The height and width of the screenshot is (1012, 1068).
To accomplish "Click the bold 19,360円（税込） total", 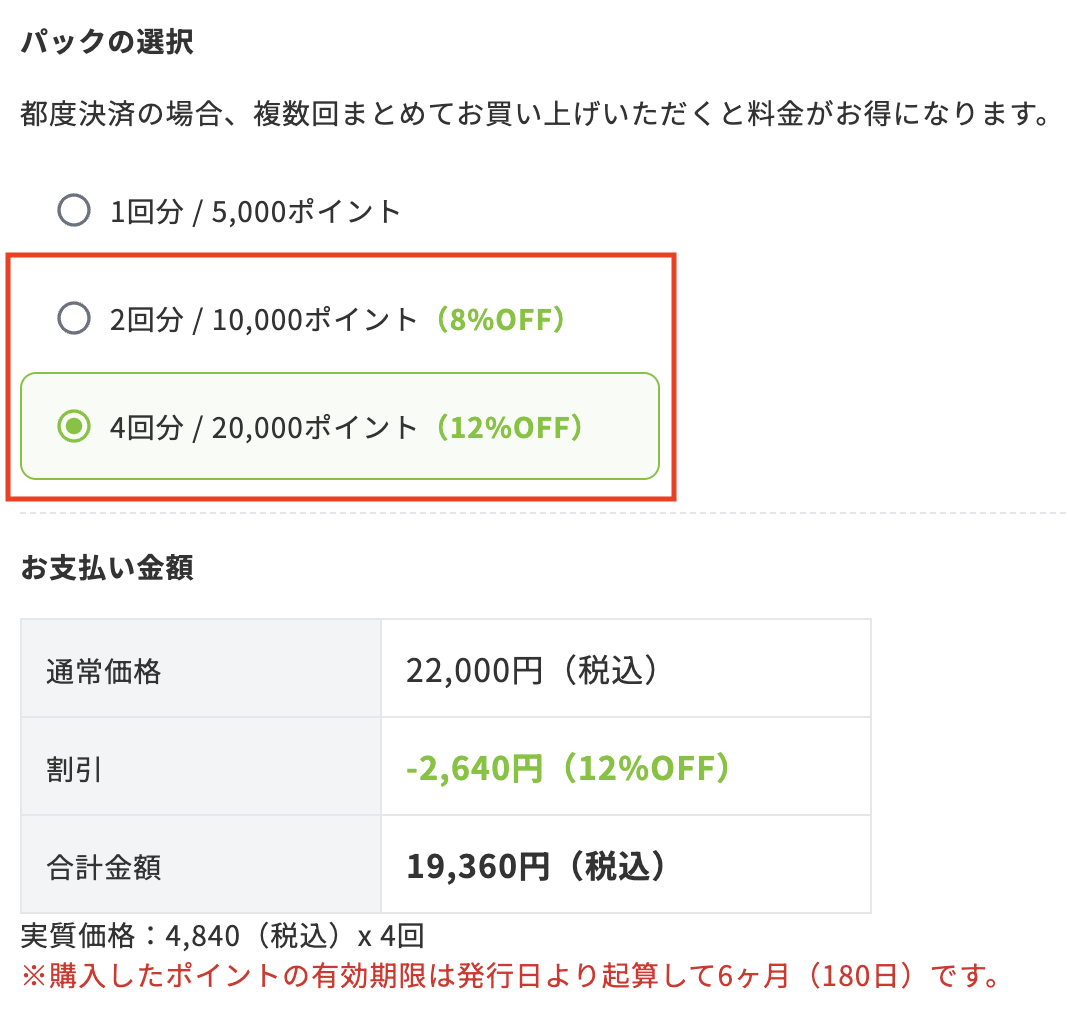I will 537,866.
